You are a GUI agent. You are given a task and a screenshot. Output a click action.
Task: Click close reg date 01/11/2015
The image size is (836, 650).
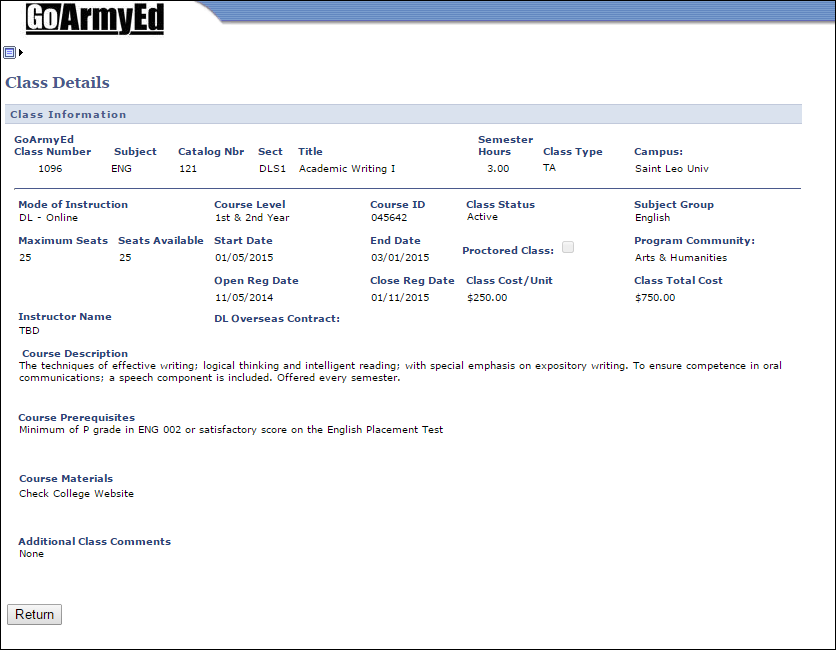click(400, 298)
